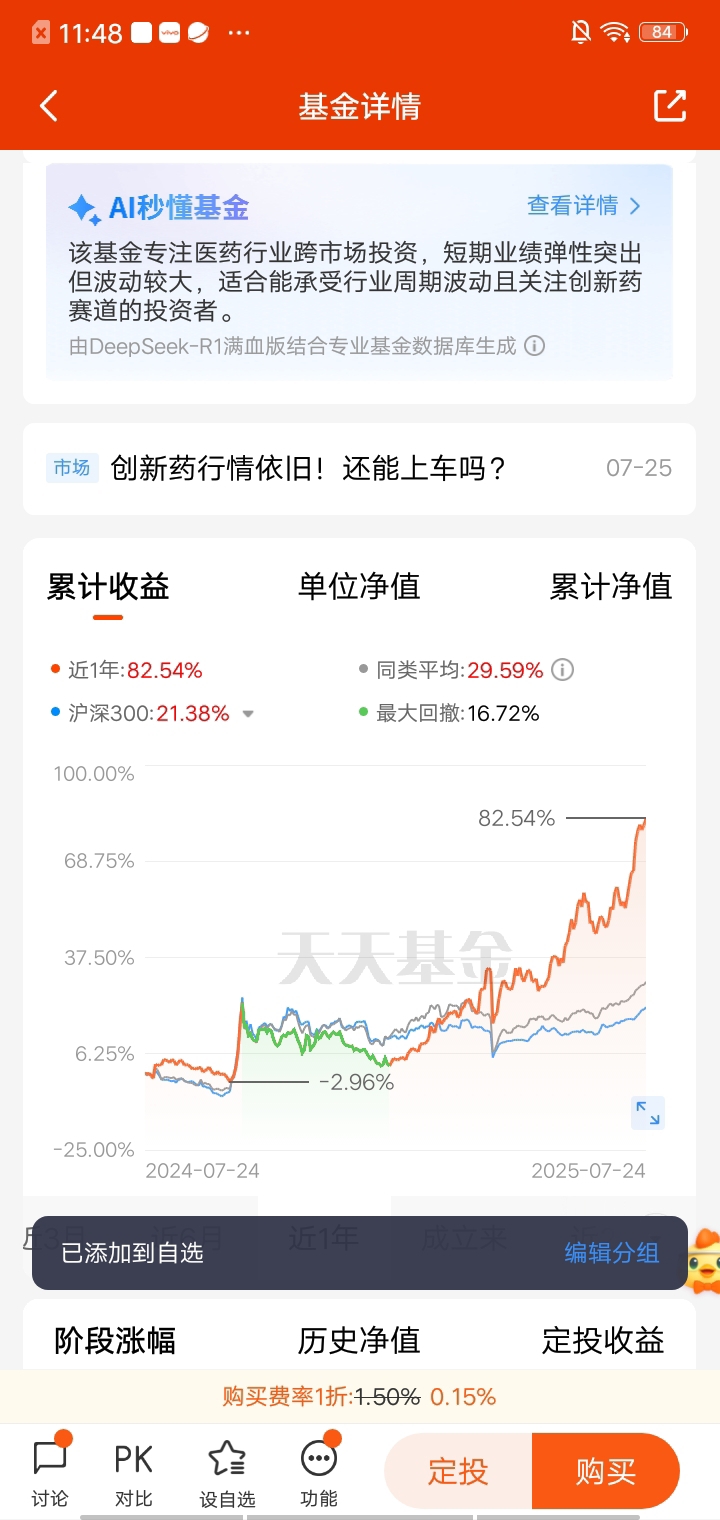Tap the 定投 button
Screen dimensions: 720x1520
[458, 1471]
